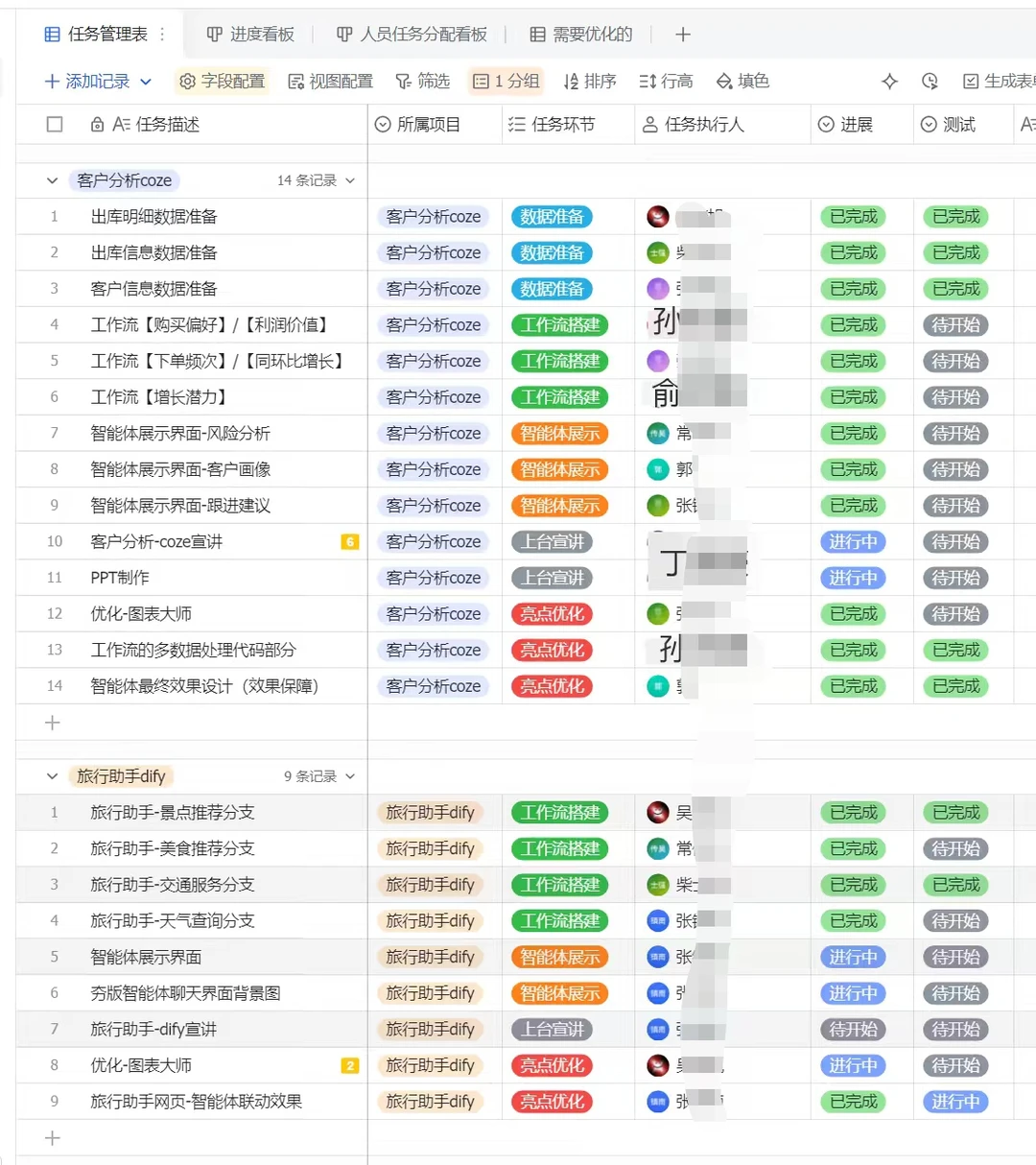1036x1165 pixels.
Task: Switch to the 进度看板 tab
Action: coord(250,35)
